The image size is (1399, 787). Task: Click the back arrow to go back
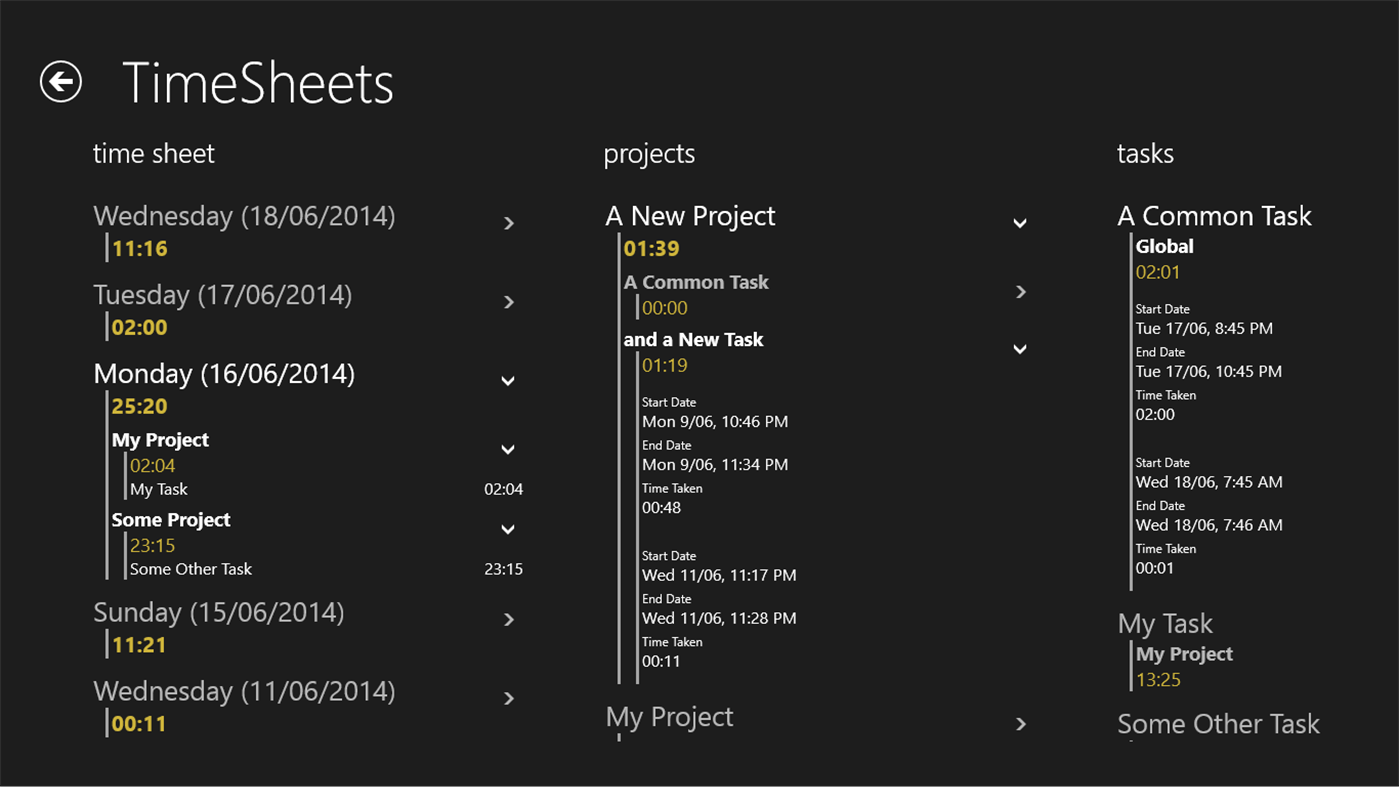pos(59,82)
